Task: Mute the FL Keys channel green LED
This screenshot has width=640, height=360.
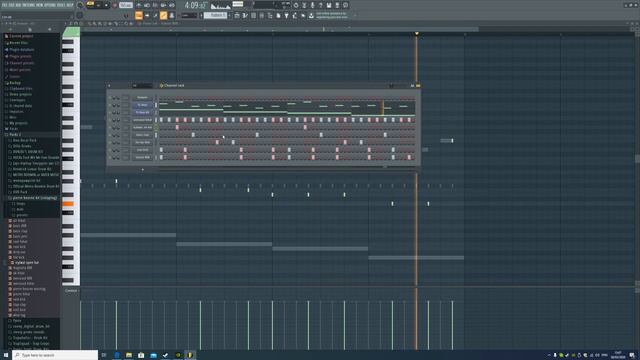Action: coord(110,105)
